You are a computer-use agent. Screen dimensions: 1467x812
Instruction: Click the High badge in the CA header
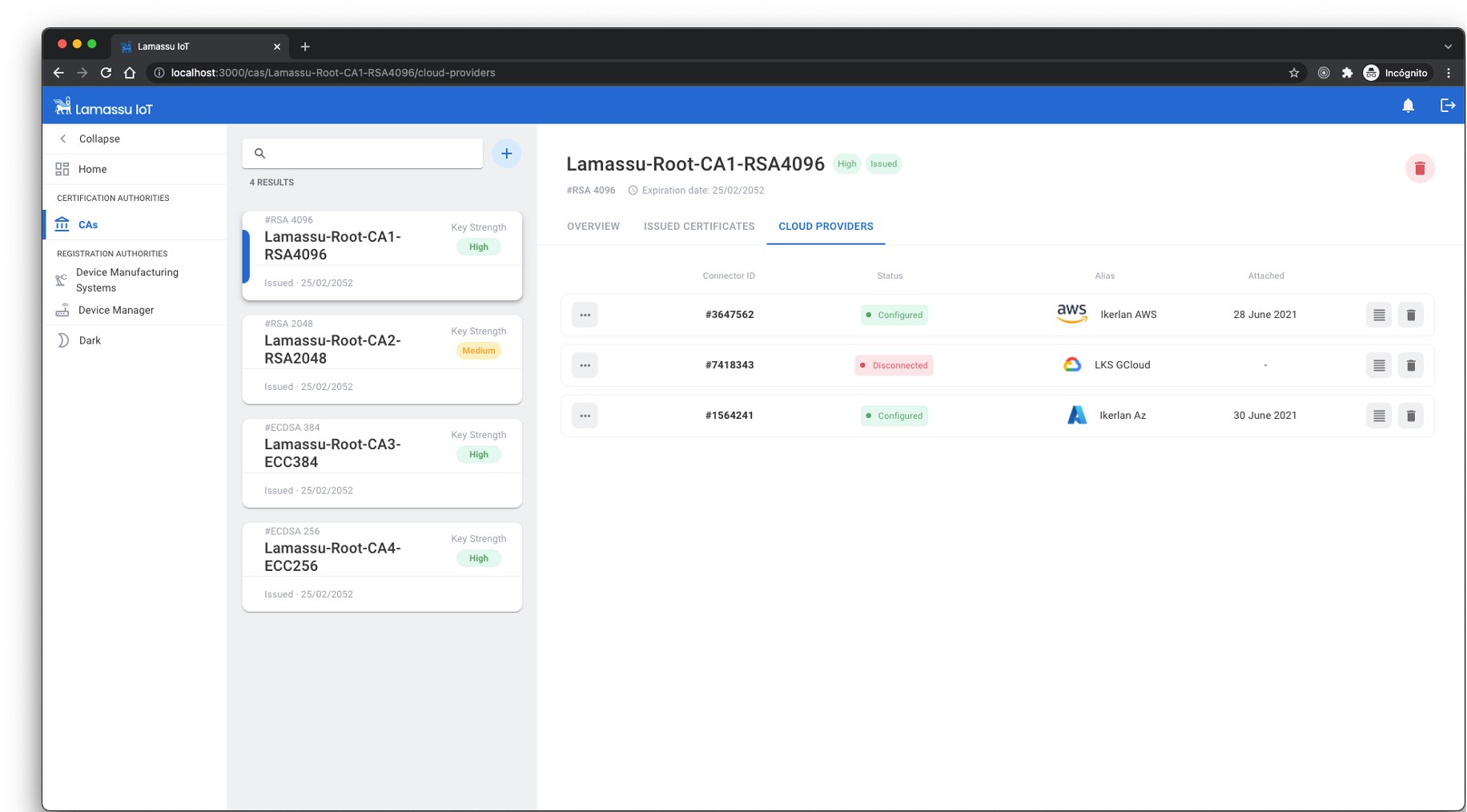(846, 164)
